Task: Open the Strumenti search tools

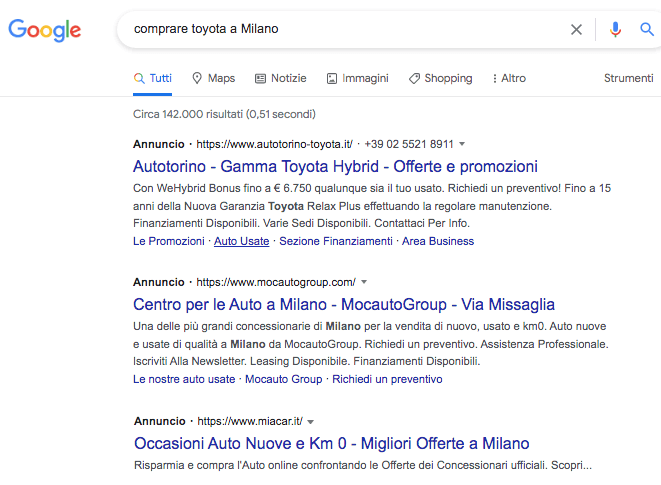Action: point(628,78)
